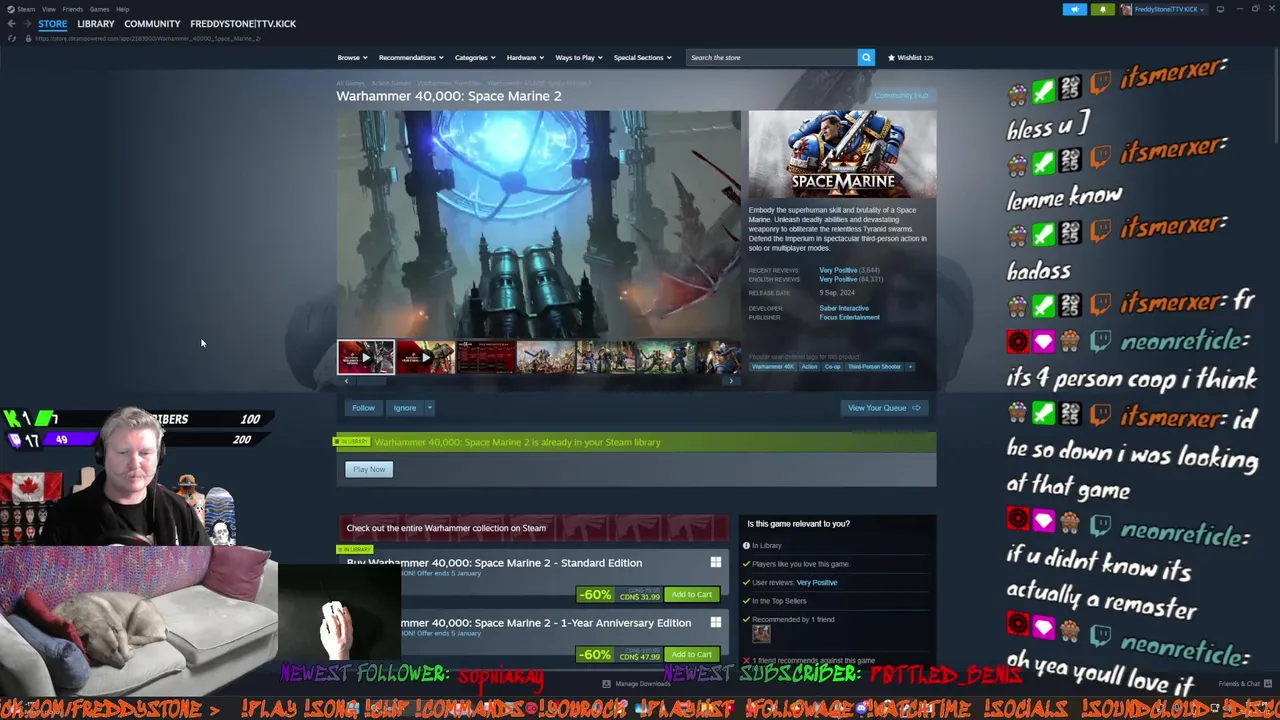
Task: Click the store page URL address text
Action: [x=148, y=38]
